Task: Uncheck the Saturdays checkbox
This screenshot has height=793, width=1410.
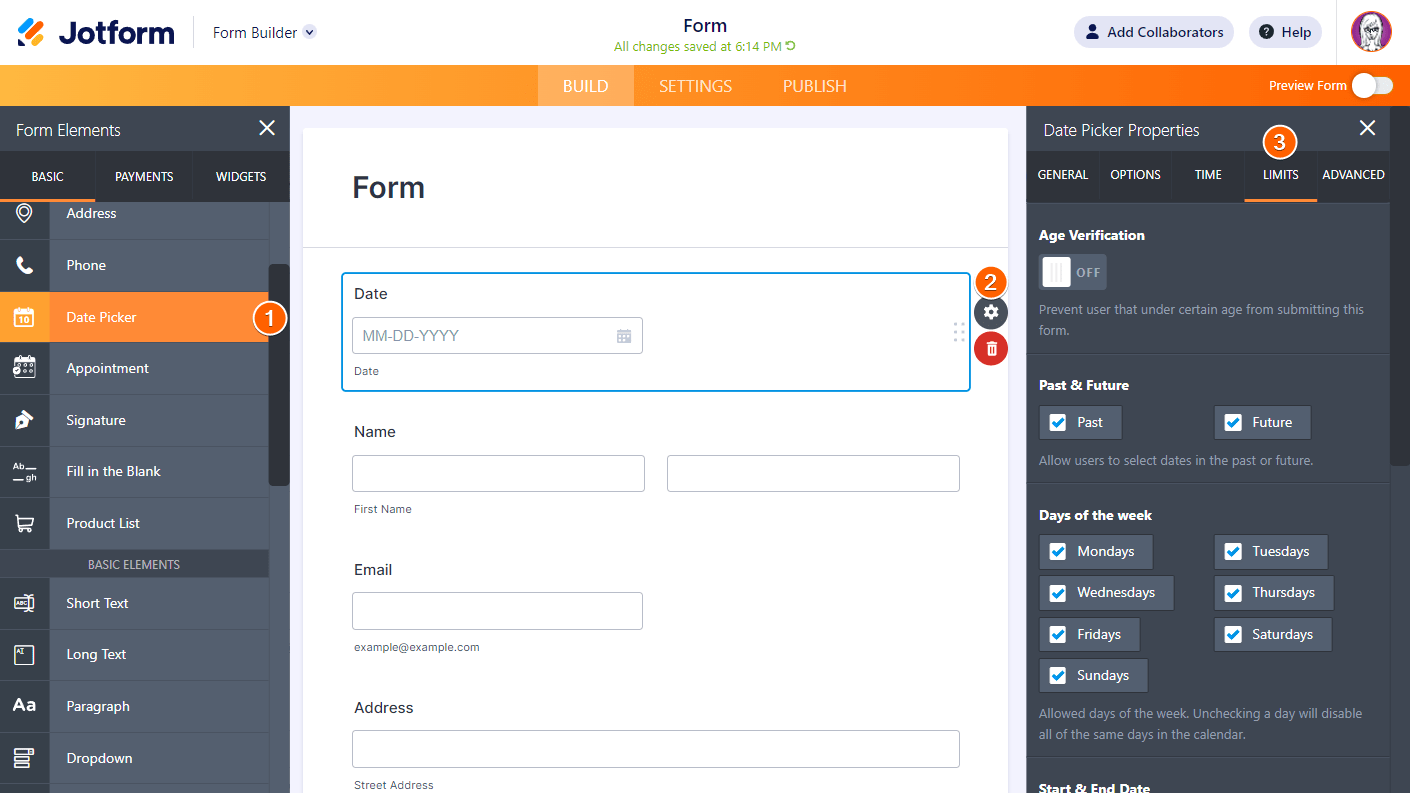Action: [x=1233, y=634]
